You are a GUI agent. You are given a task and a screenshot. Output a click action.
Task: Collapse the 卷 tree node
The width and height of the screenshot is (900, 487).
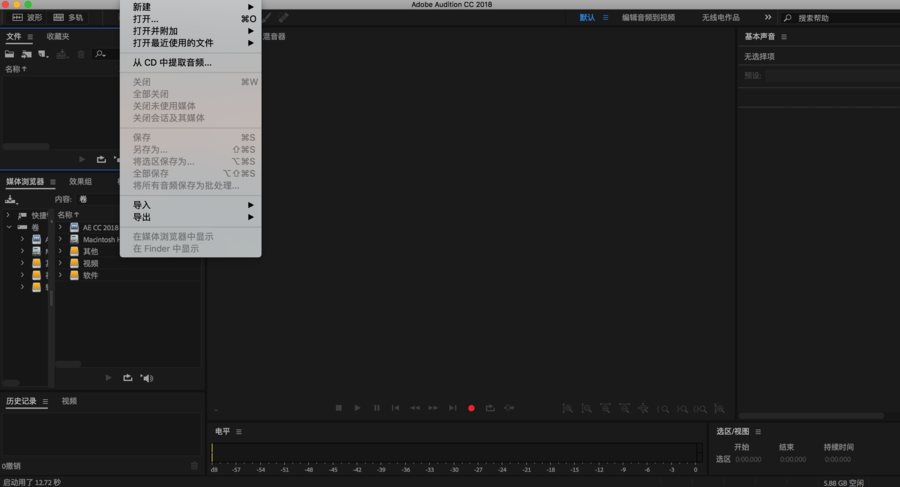click(9, 227)
